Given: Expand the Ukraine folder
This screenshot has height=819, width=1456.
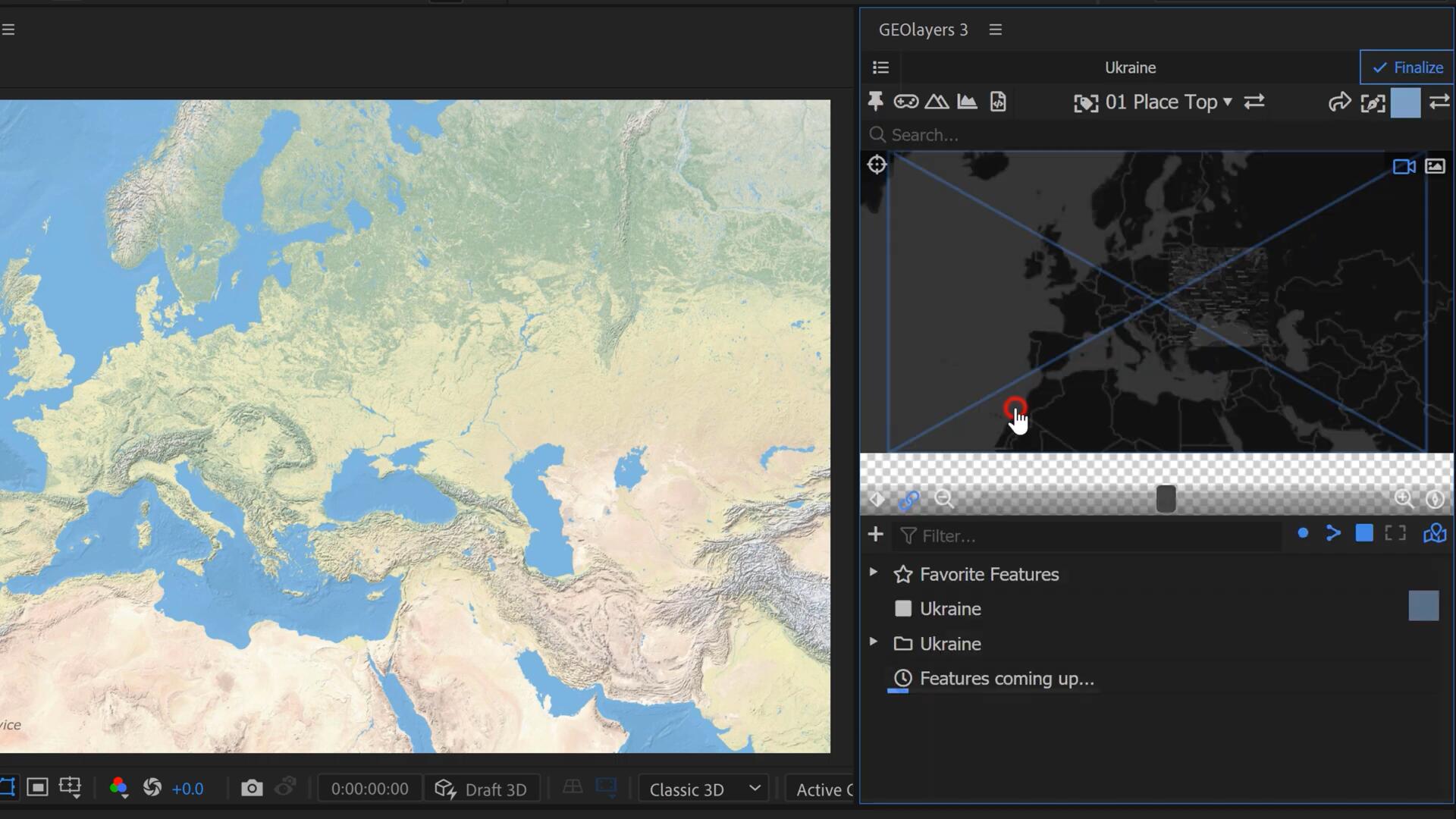Looking at the screenshot, I should (x=873, y=642).
